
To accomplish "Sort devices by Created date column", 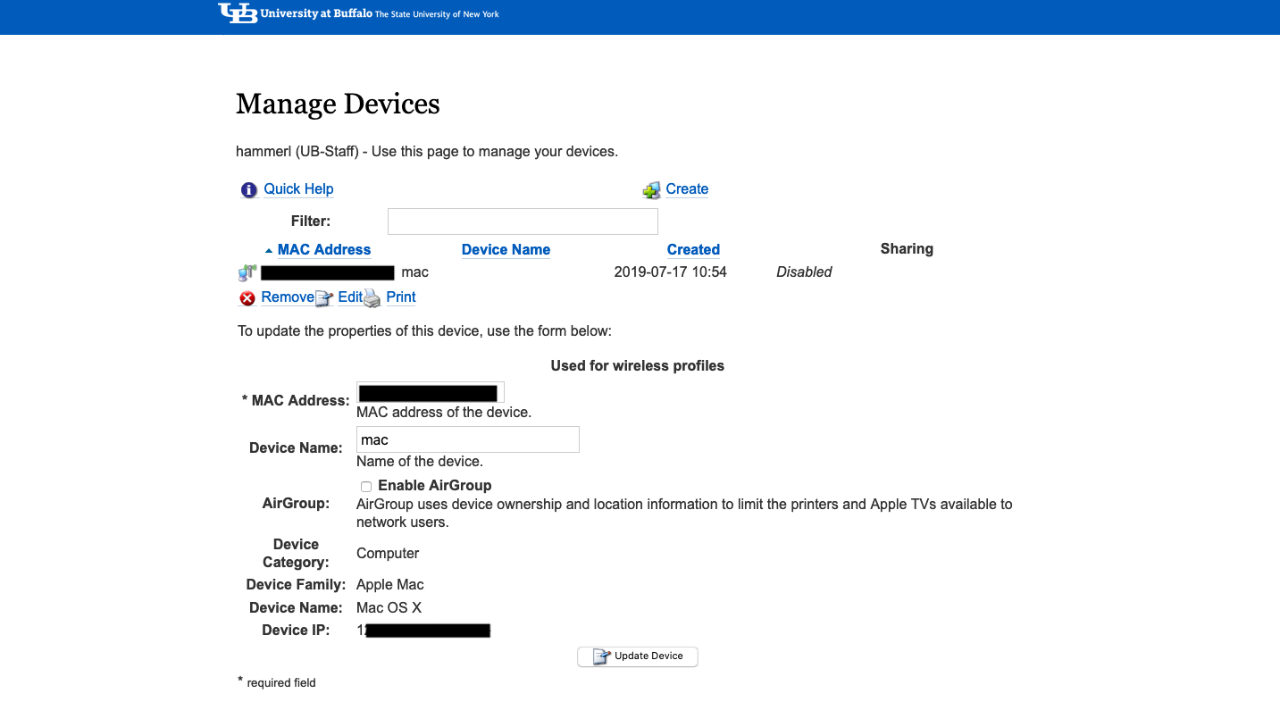I will [x=693, y=250].
